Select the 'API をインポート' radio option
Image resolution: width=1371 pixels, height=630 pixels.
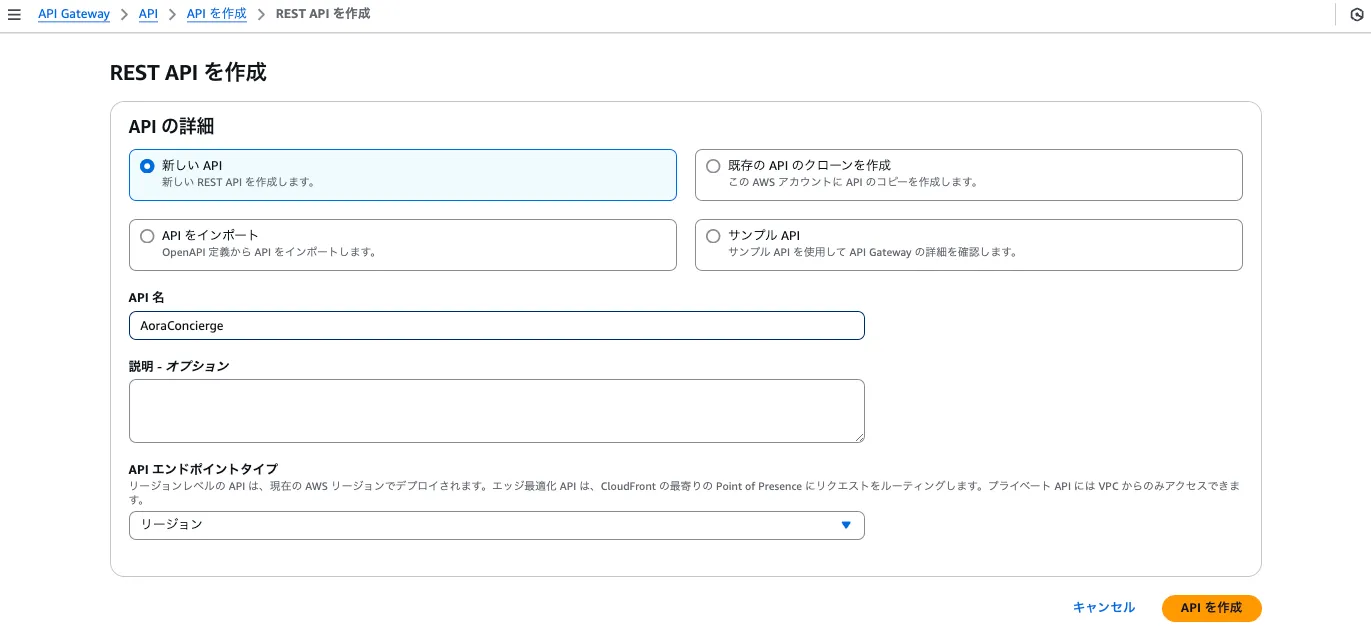coord(147,236)
